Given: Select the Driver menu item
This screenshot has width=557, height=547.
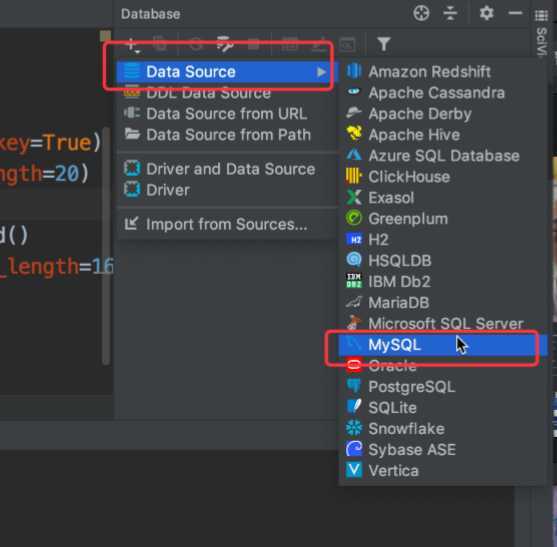Looking at the screenshot, I should pos(227,190).
